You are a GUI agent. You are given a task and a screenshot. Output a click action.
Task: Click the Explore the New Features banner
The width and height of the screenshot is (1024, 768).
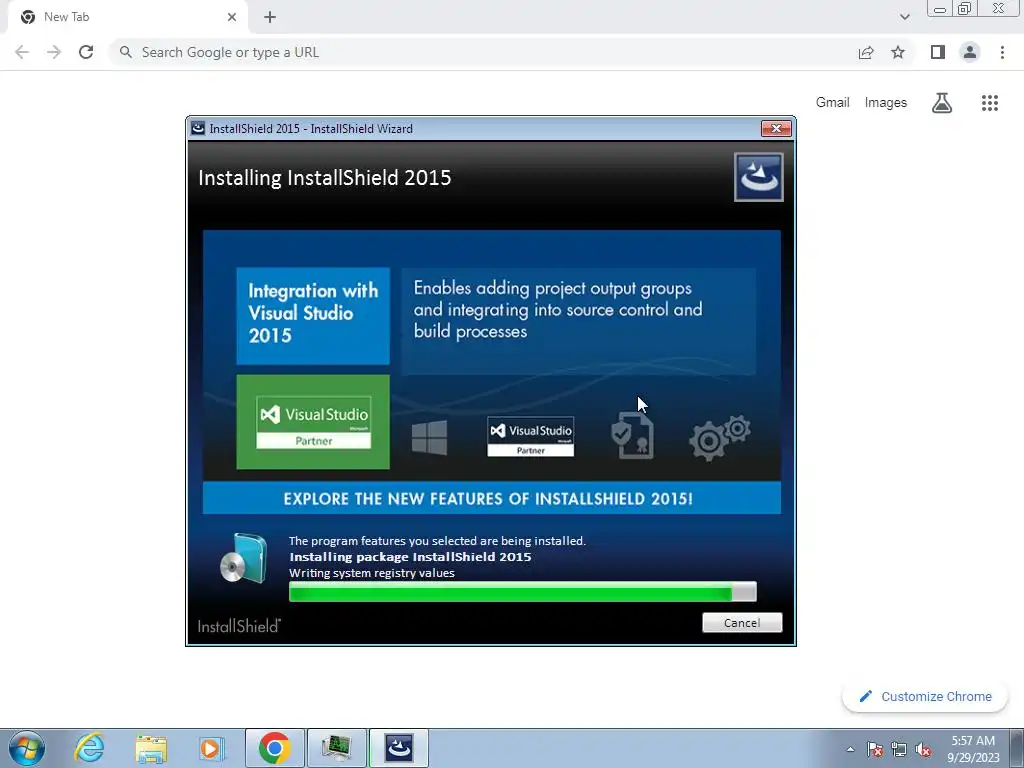point(491,498)
